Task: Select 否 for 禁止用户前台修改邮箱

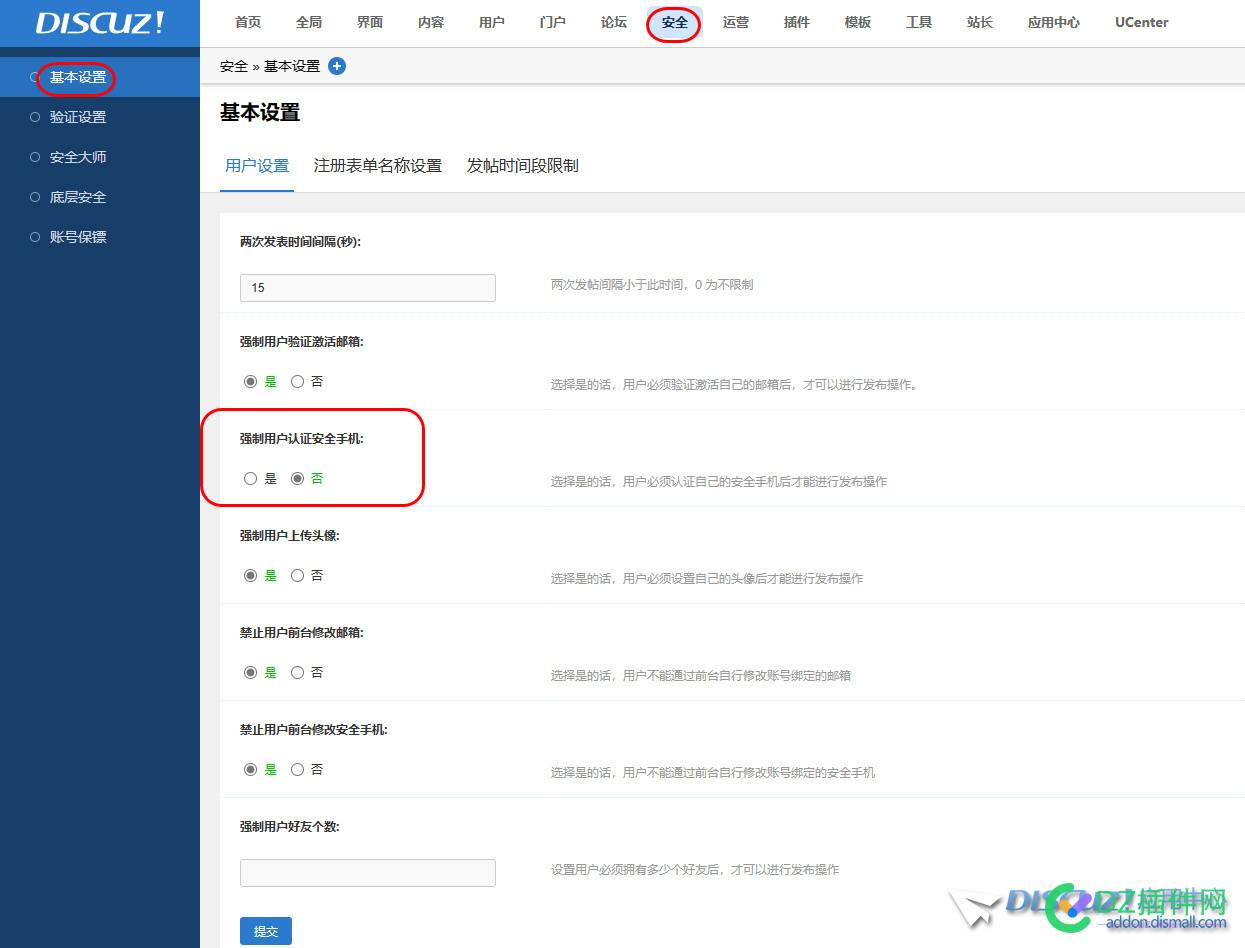Action: (x=297, y=672)
